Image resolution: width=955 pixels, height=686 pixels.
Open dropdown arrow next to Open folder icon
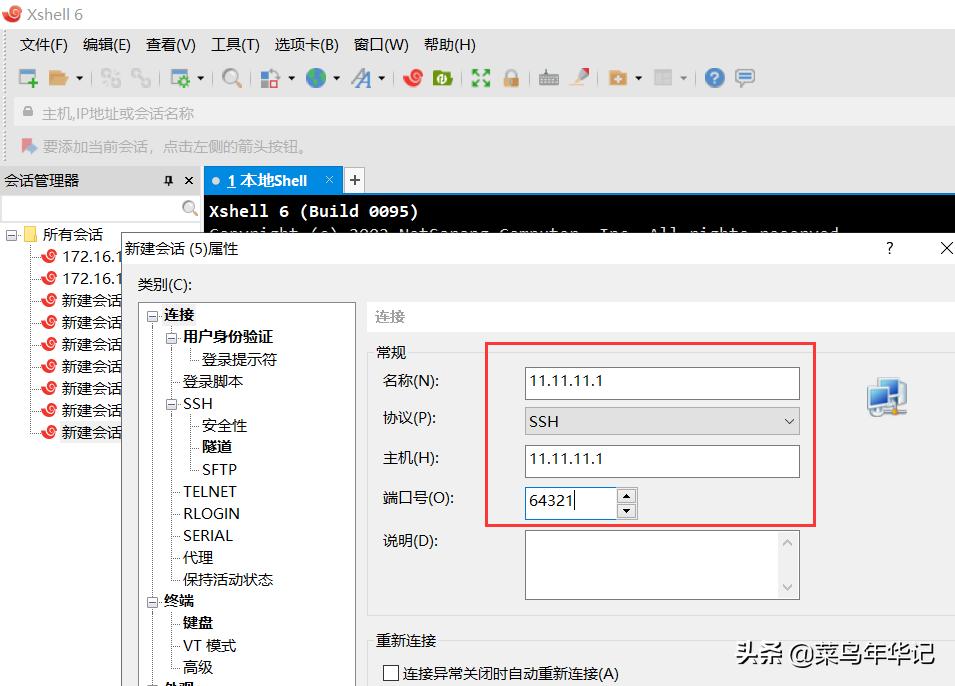79,78
